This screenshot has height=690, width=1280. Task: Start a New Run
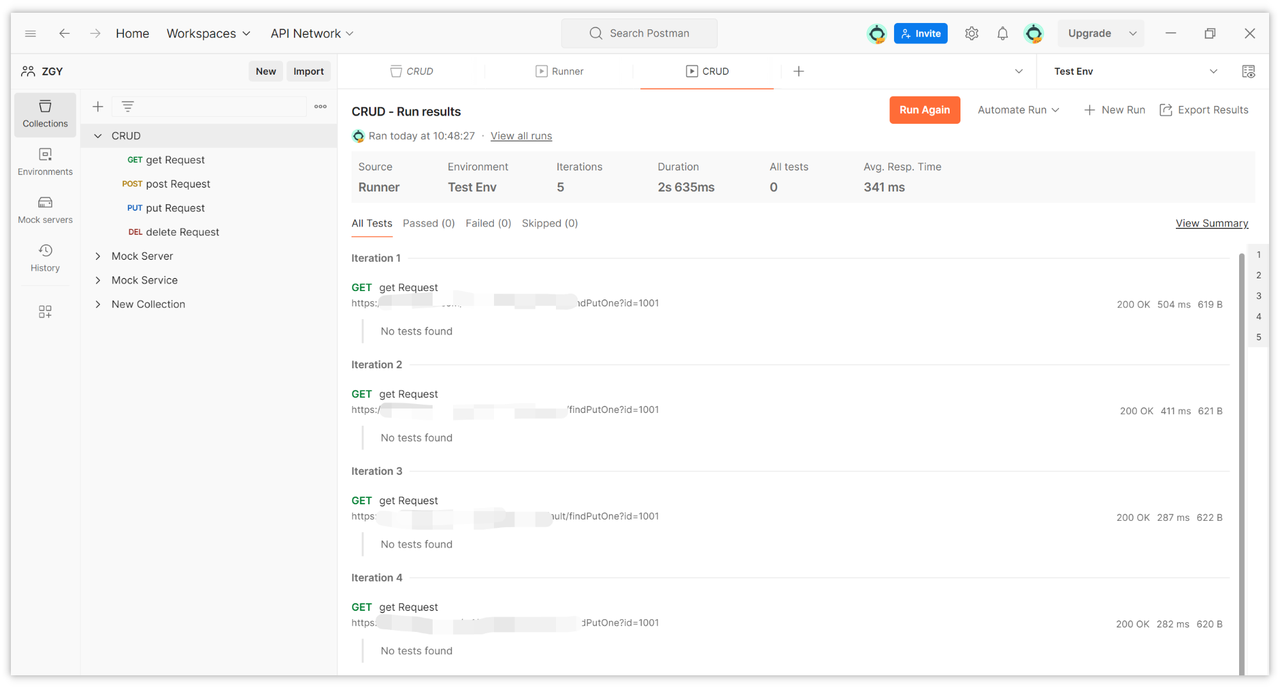(x=1114, y=110)
